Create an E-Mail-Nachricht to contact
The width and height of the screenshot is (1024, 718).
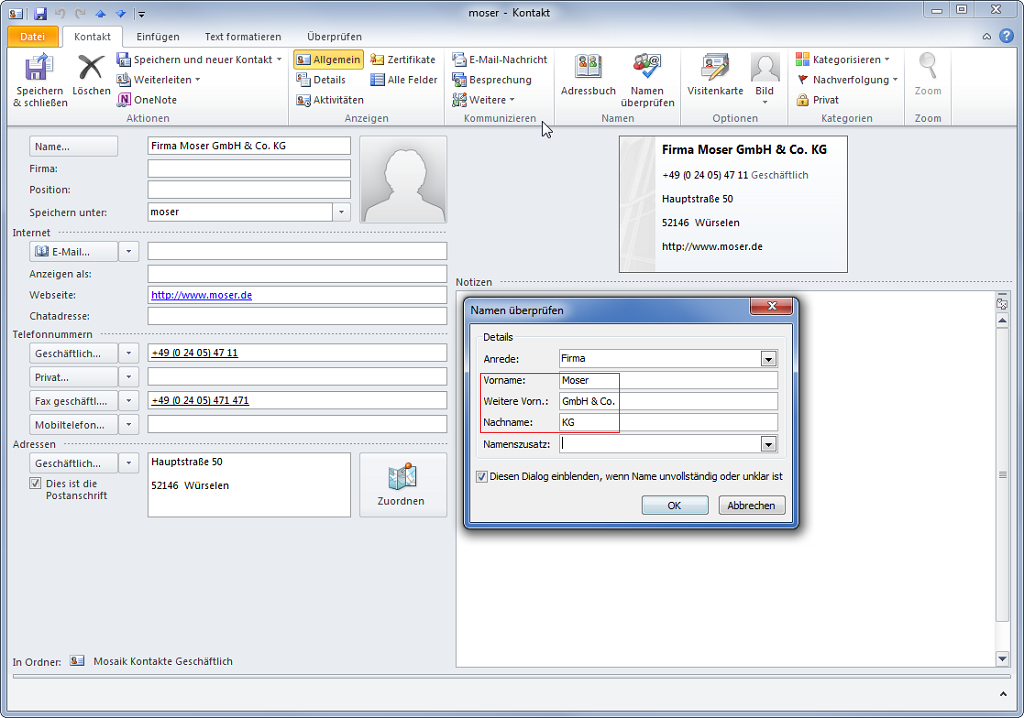500,59
